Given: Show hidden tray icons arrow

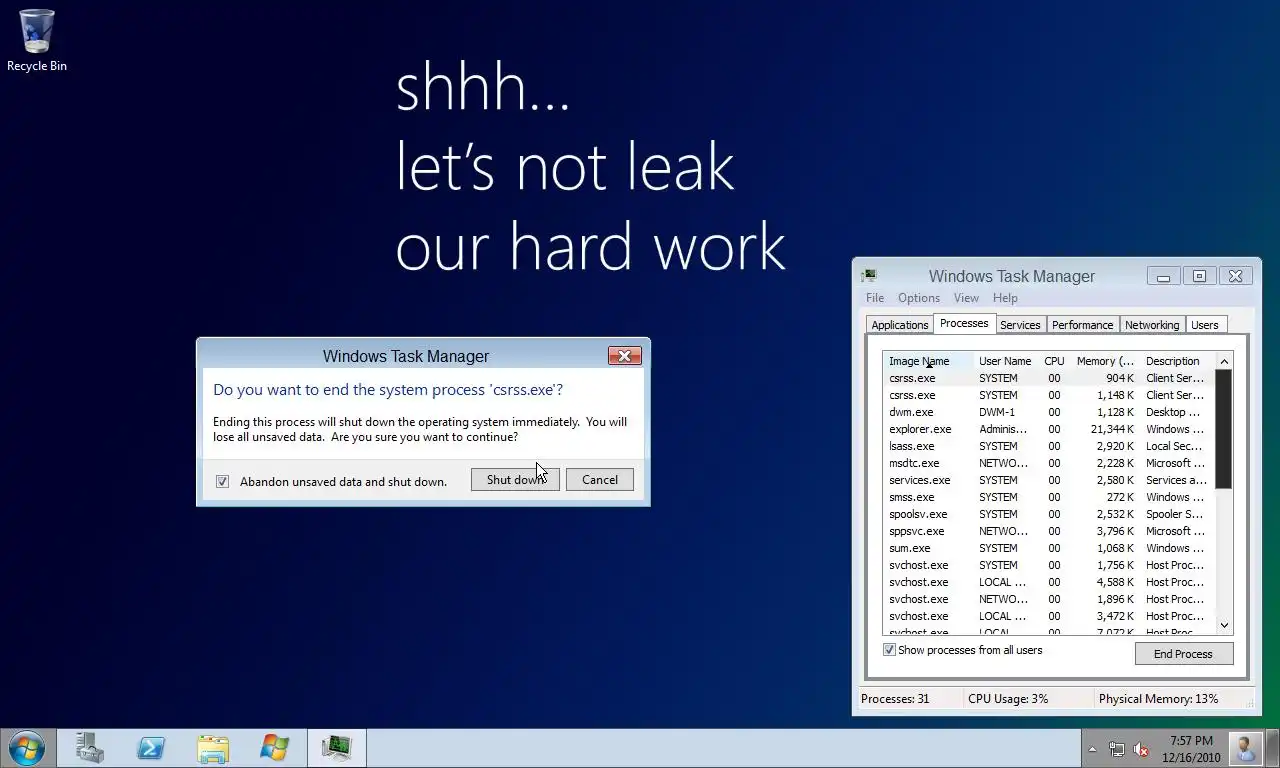Looking at the screenshot, I should [1092, 749].
